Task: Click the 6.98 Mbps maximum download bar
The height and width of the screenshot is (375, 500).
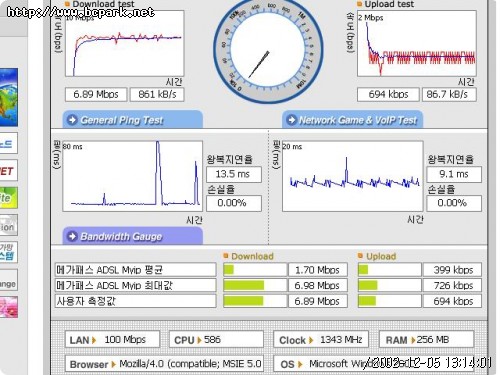Action: point(255,285)
